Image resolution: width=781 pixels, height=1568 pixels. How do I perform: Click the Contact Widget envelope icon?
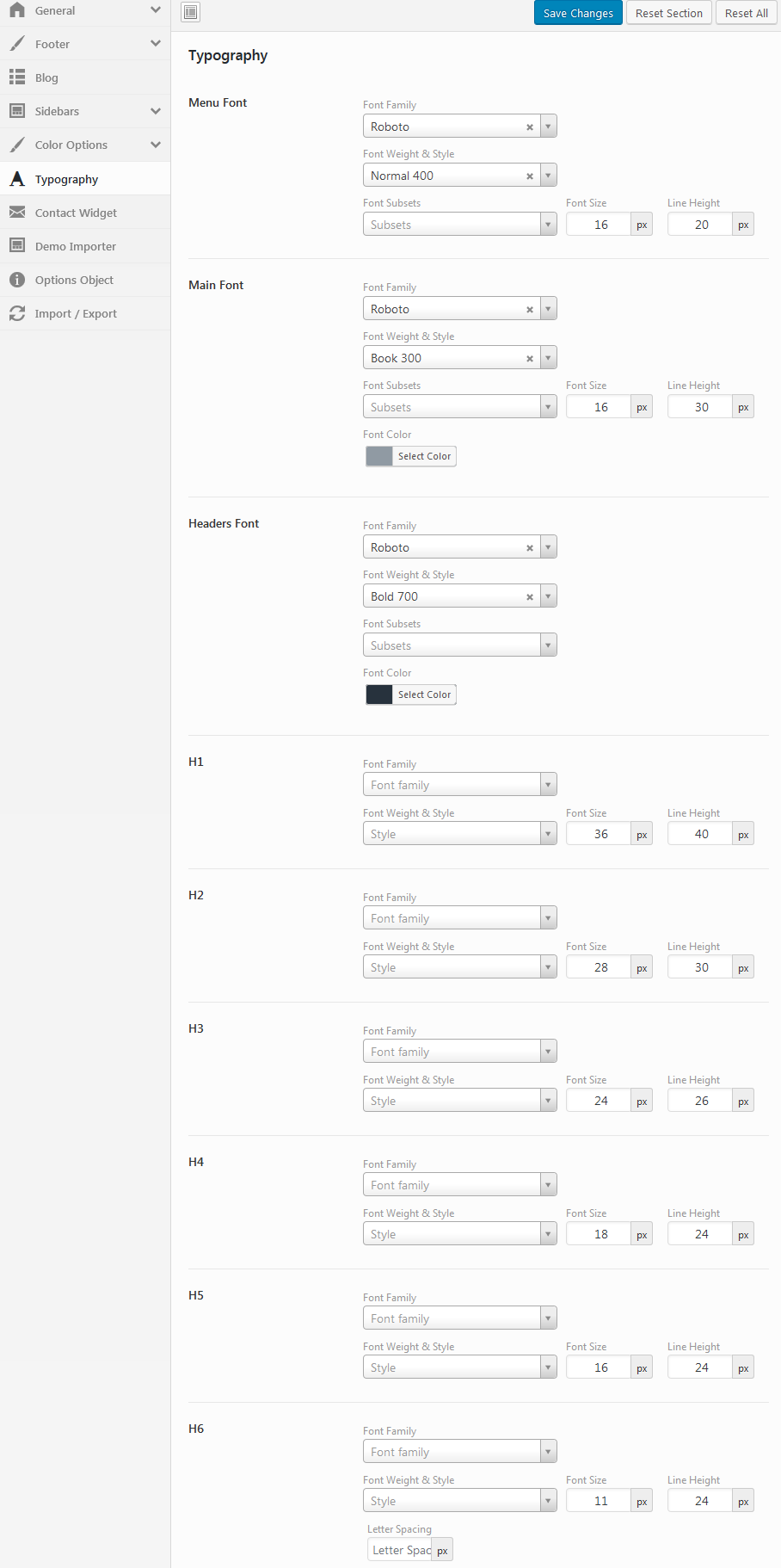pos(17,213)
